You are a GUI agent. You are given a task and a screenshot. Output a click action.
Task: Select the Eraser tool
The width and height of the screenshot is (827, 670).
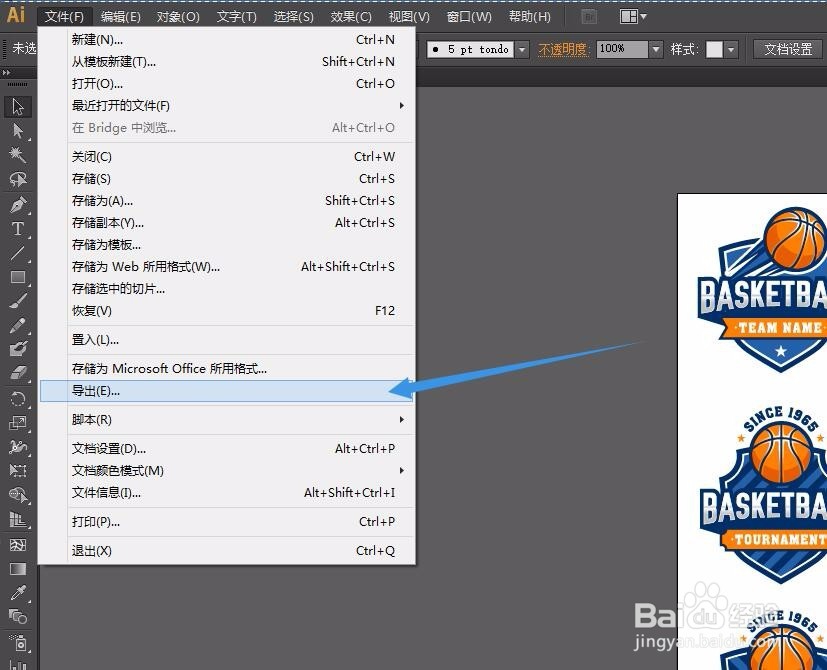pos(18,373)
